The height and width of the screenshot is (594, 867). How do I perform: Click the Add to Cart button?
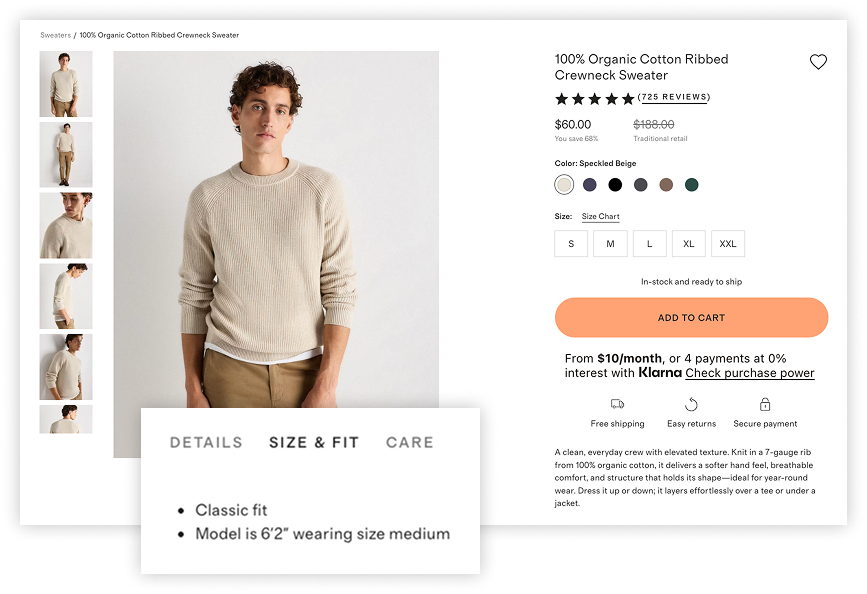point(690,317)
